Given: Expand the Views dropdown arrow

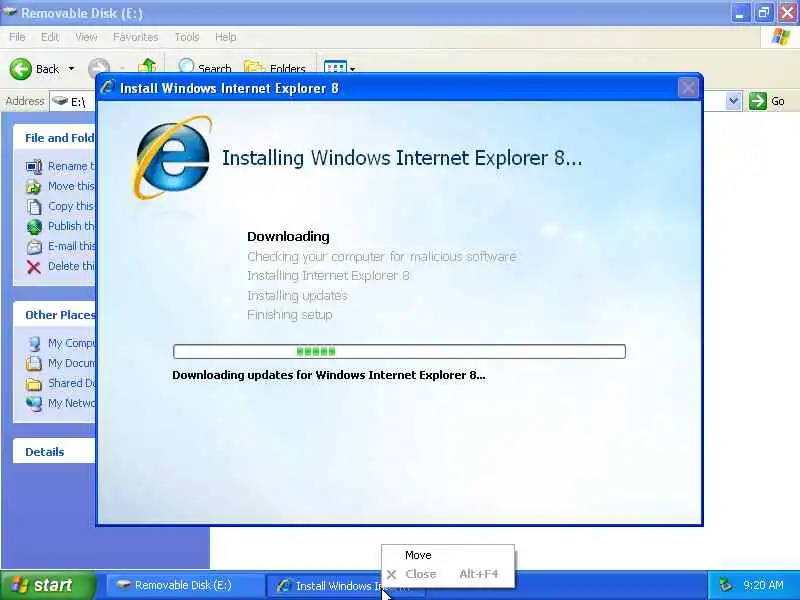Looking at the screenshot, I should point(353,69).
